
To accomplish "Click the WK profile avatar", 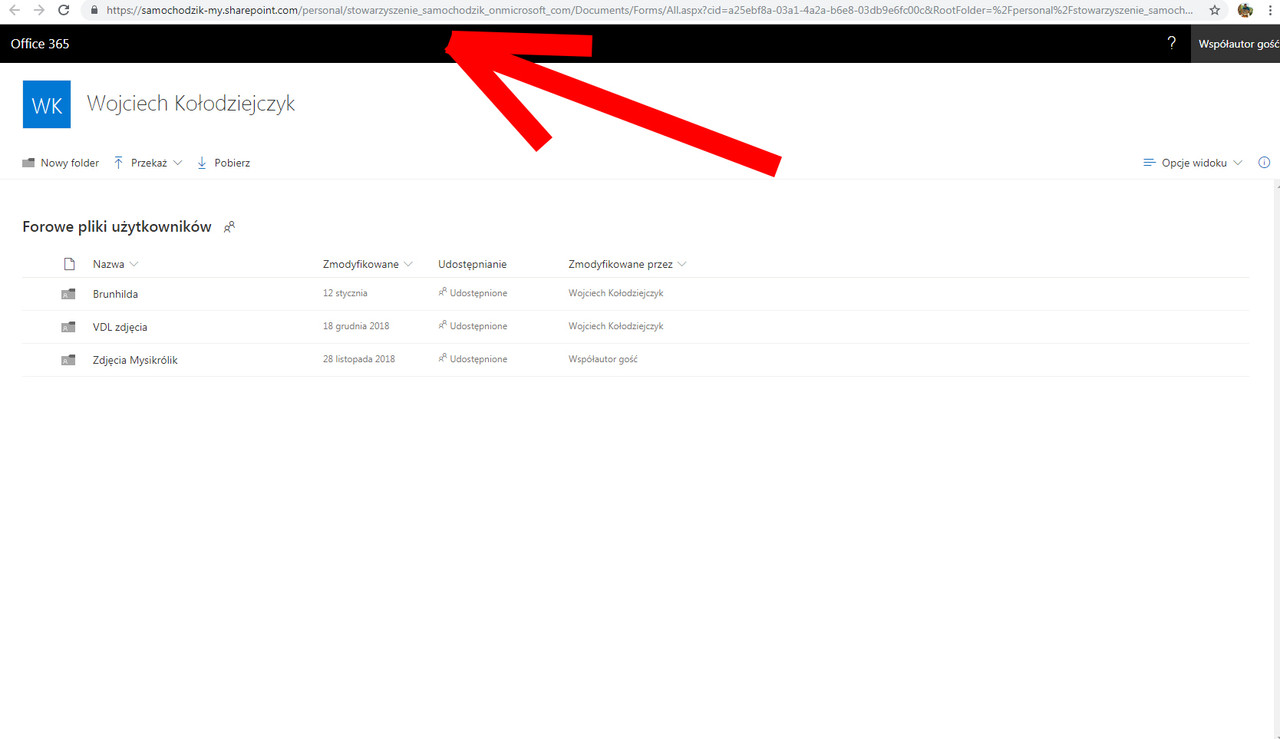I will click(x=46, y=104).
